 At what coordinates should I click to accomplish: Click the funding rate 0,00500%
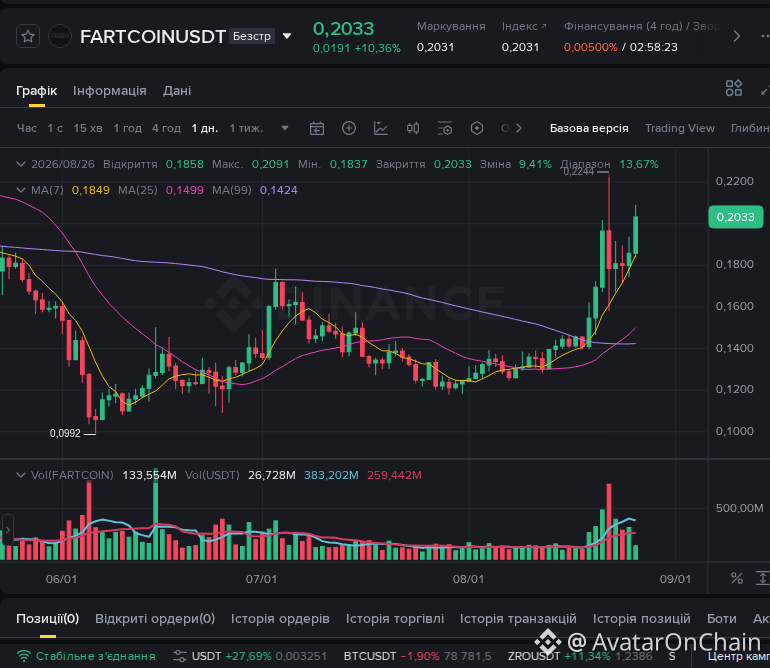(590, 47)
